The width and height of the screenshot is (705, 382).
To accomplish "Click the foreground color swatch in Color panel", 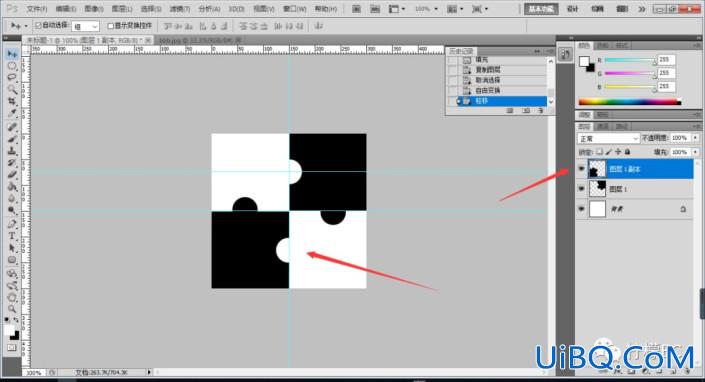I will pyautogui.click(x=584, y=62).
